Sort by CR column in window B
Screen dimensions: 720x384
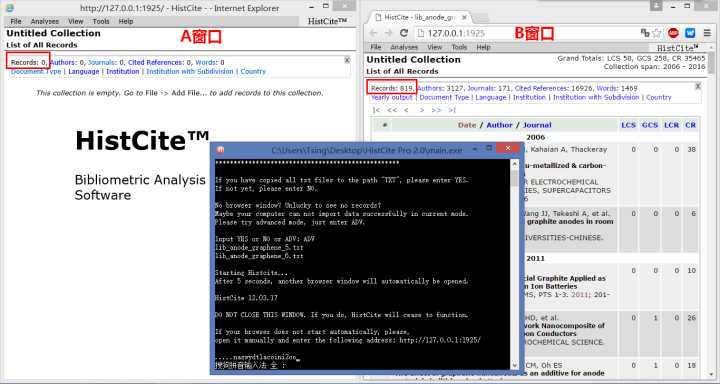(x=690, y=125)
